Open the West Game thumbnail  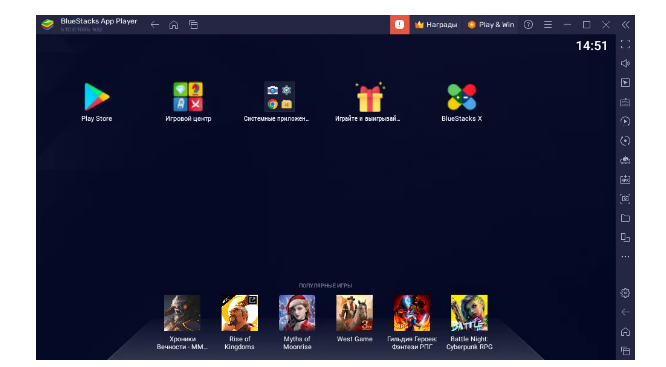coord(355,313)
